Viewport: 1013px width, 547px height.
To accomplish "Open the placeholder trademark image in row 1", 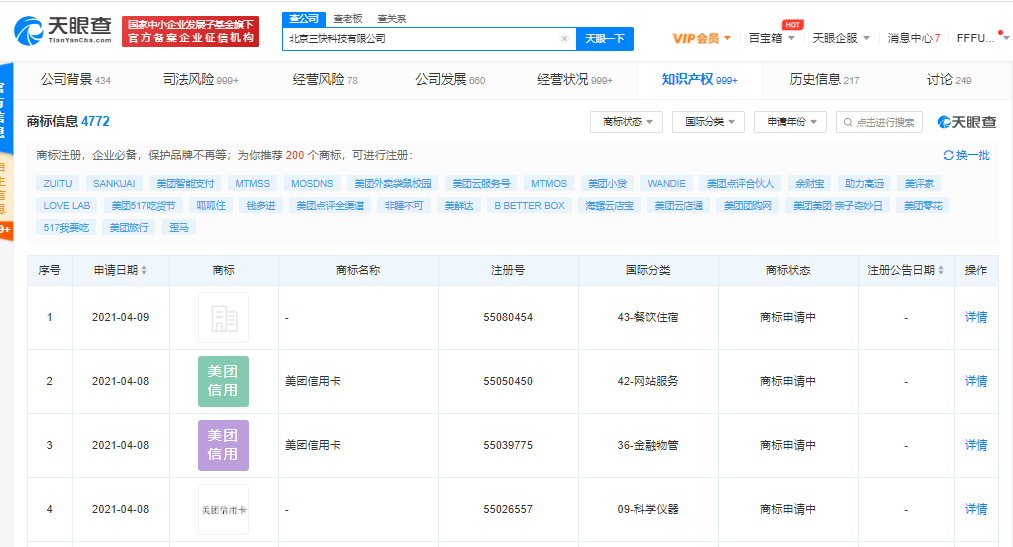I will (x=224, y=317).
